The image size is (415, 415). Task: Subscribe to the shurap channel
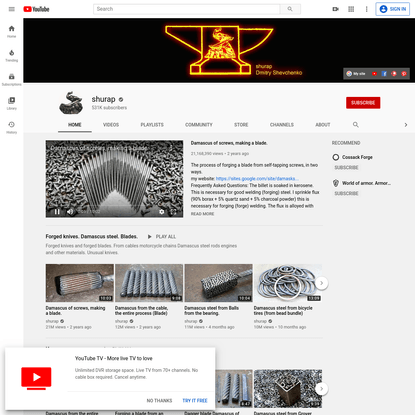(363, 103)
